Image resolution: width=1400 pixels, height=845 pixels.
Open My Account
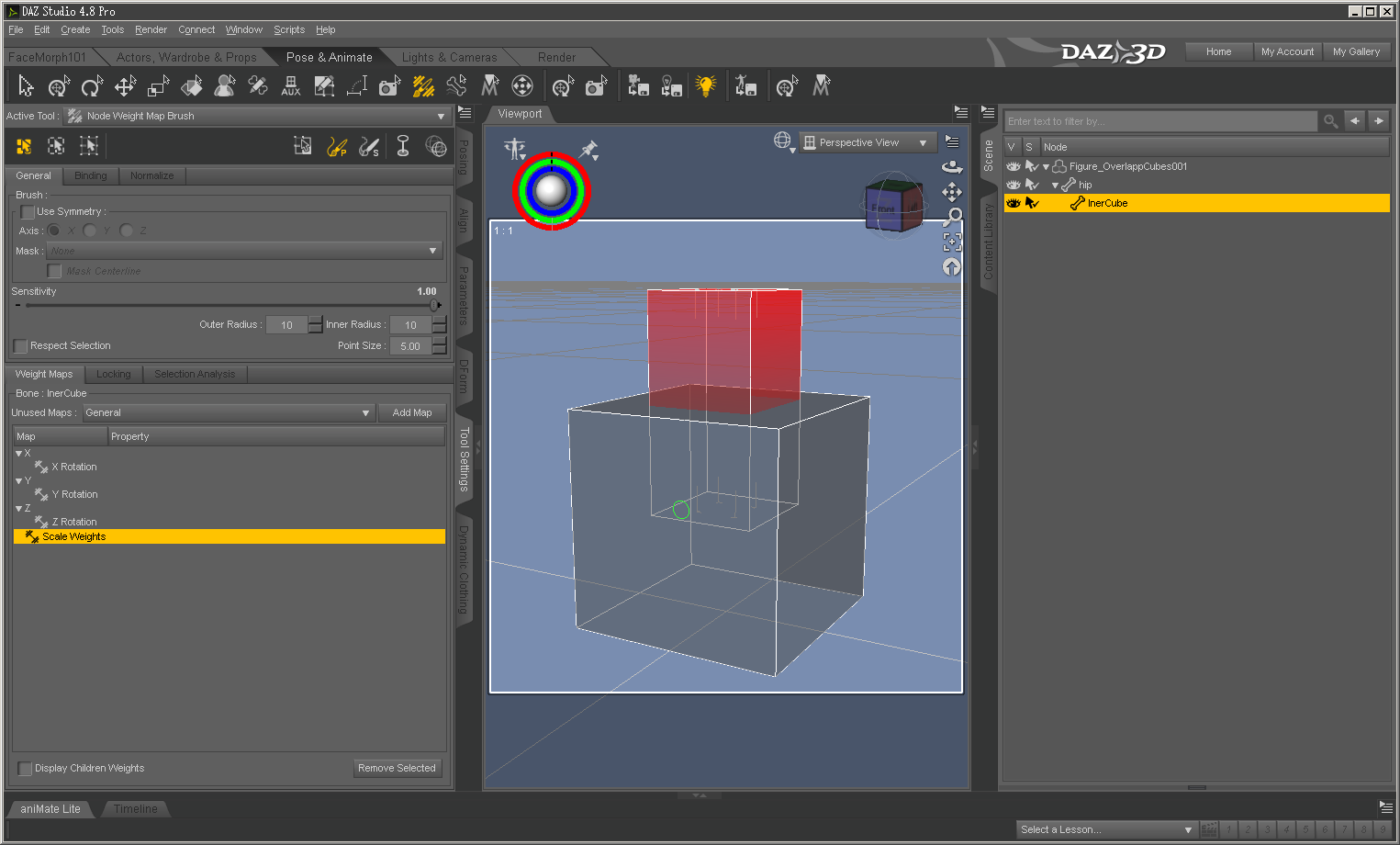coord(1287,51)
